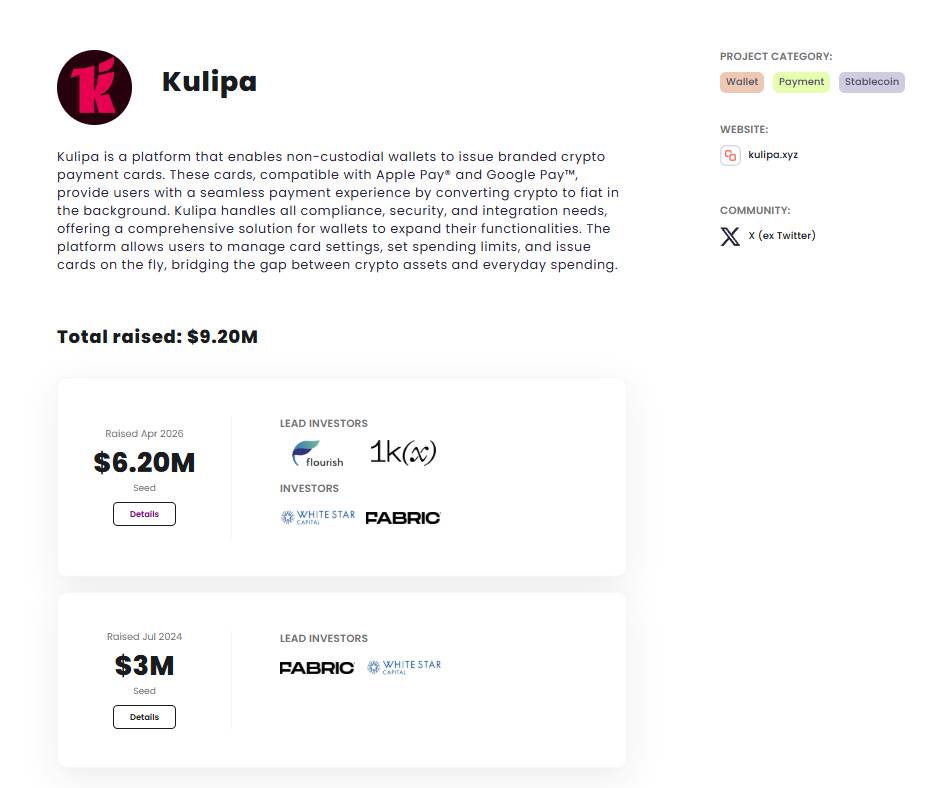The height and width of the screenshot is (788, 952).
Task: Expand the LEAD INVESTORS section
Action: point(323,423)
